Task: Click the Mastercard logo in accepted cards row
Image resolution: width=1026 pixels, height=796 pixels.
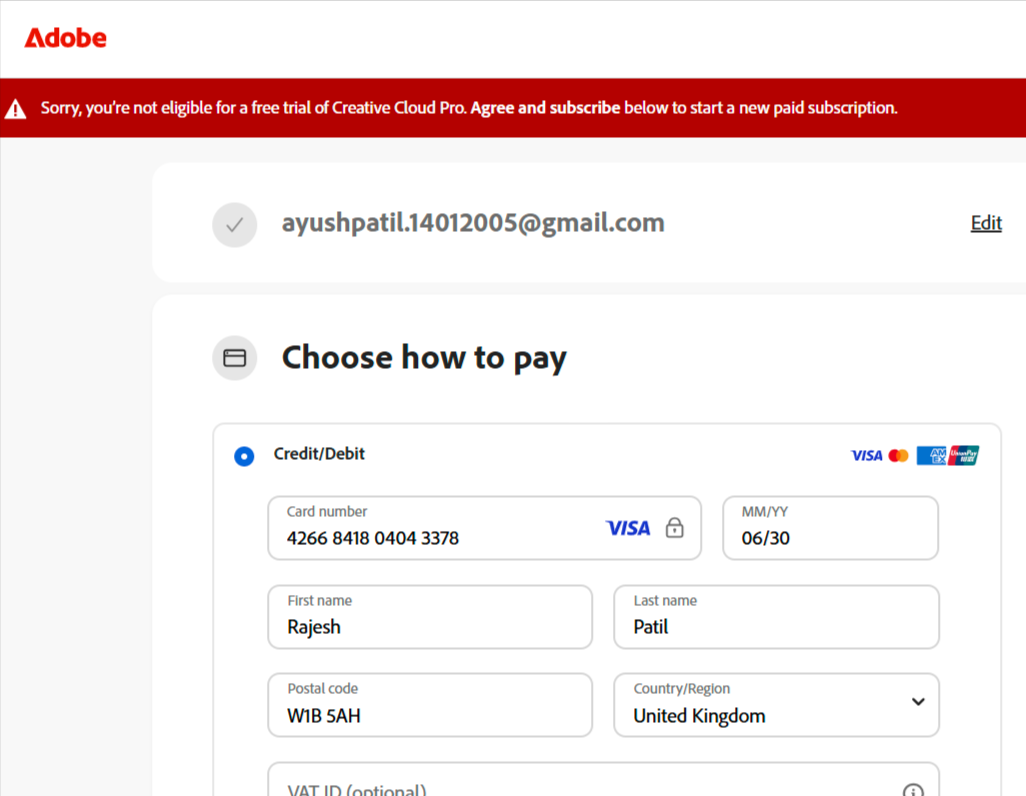Action: click(898, 456)
